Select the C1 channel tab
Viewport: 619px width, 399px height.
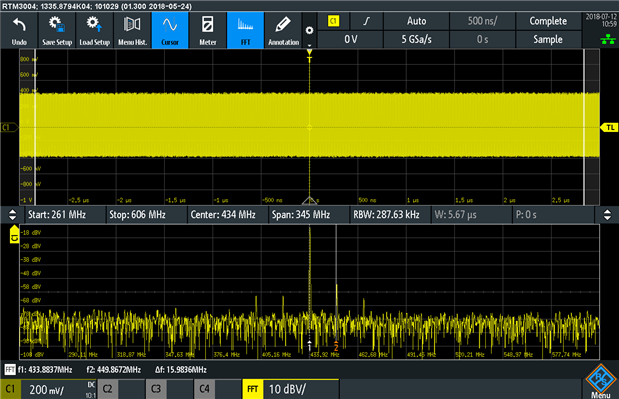click(x=10, y=389)
